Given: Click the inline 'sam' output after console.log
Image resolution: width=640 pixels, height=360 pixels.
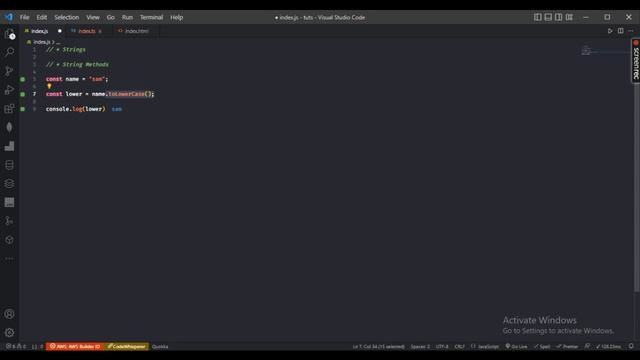Looking at the screenshot, I should click(x=117, y=109).
